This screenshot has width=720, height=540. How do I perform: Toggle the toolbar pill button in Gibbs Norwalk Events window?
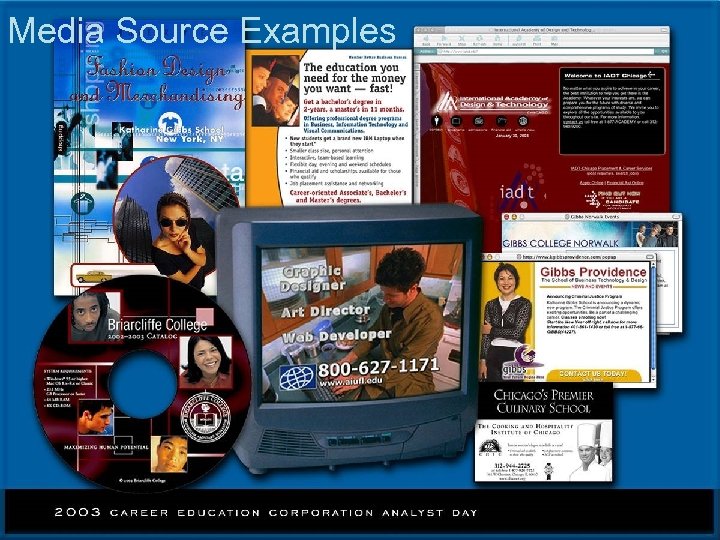pyautogui.click(x=675, y=216)
